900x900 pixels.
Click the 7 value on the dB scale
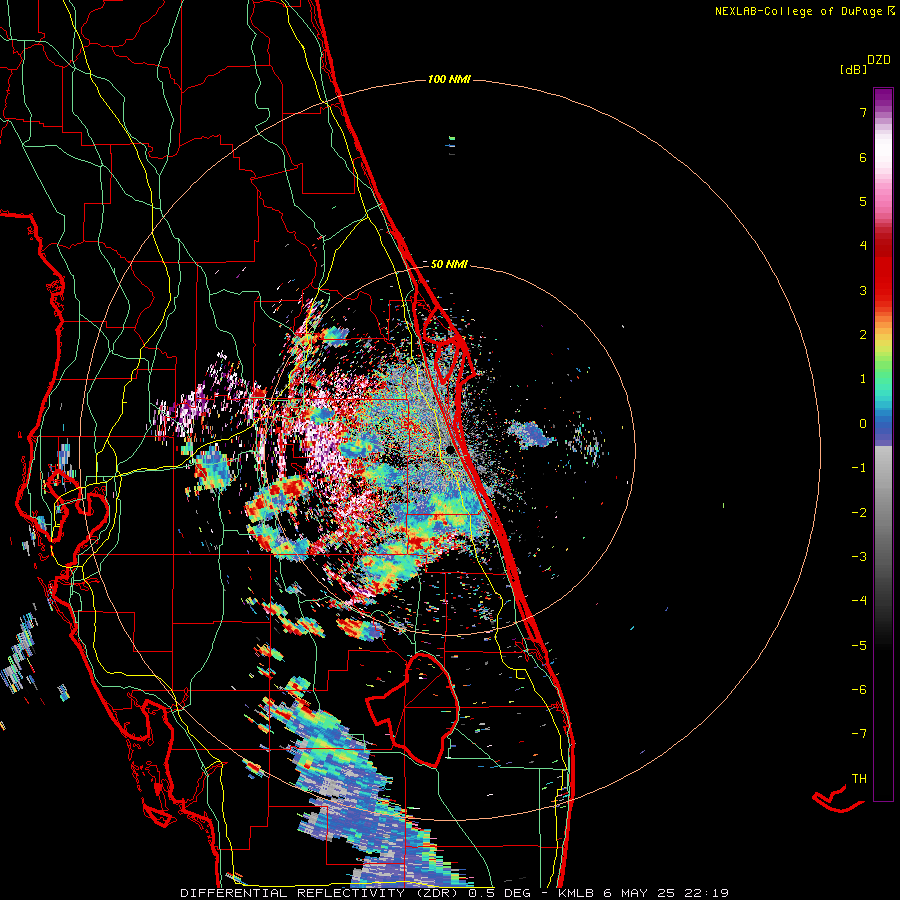pyautogui.click(x=863, y=112)
